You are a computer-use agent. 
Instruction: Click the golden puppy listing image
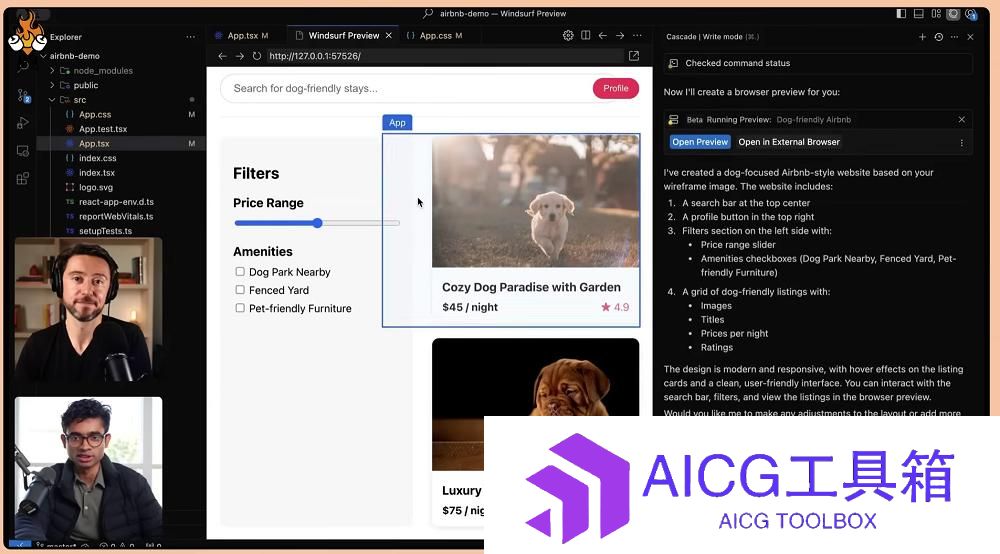pos(536,201)
